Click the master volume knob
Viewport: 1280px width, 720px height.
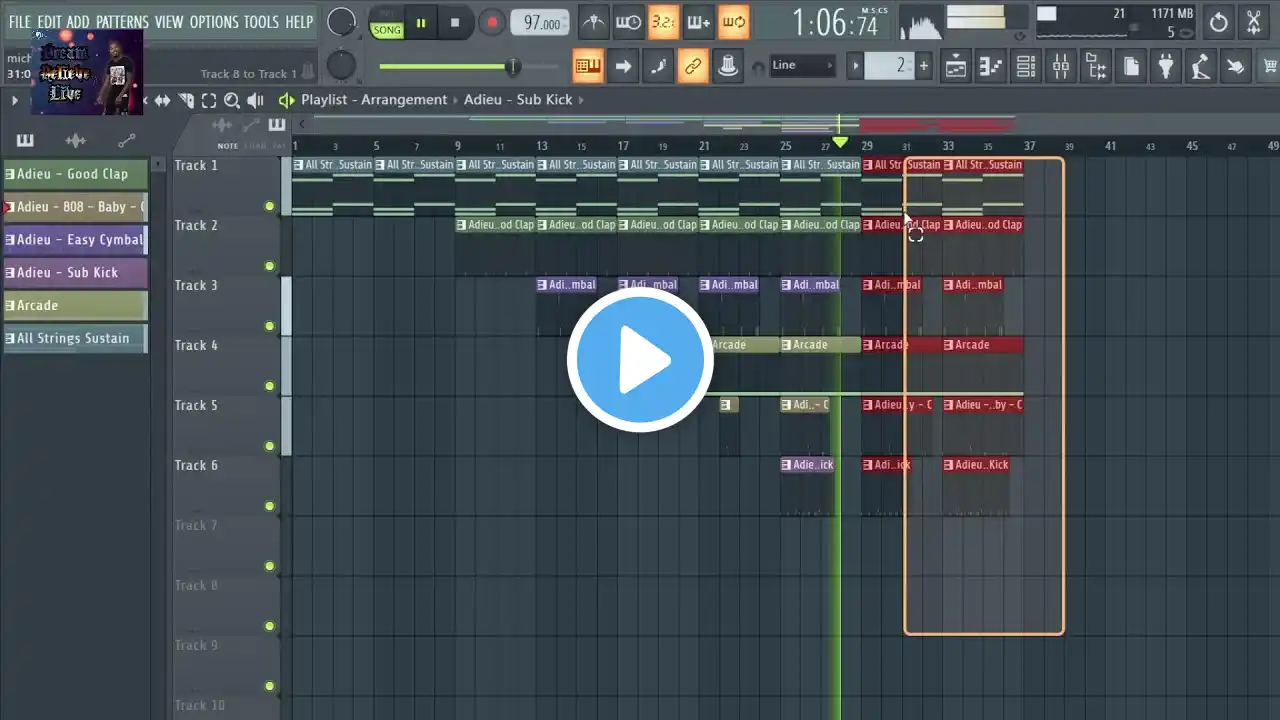pyautogui.click(x=341, y=22)
